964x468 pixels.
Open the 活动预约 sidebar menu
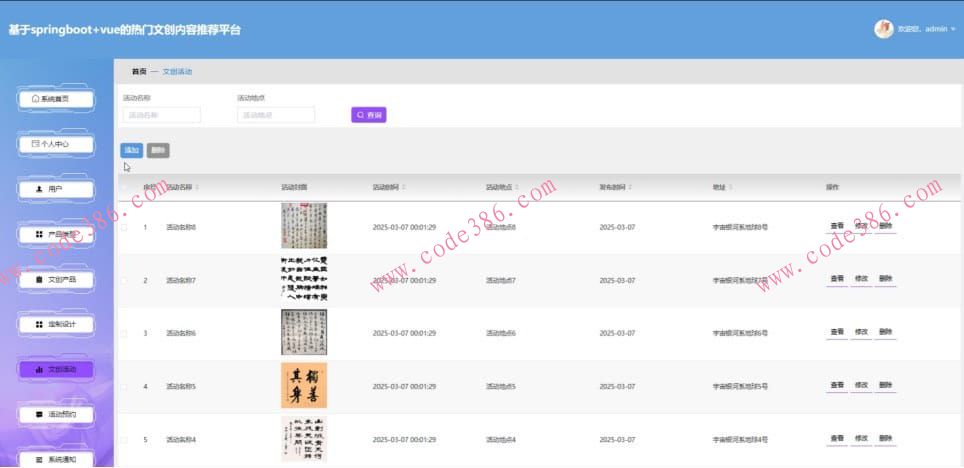56,414
